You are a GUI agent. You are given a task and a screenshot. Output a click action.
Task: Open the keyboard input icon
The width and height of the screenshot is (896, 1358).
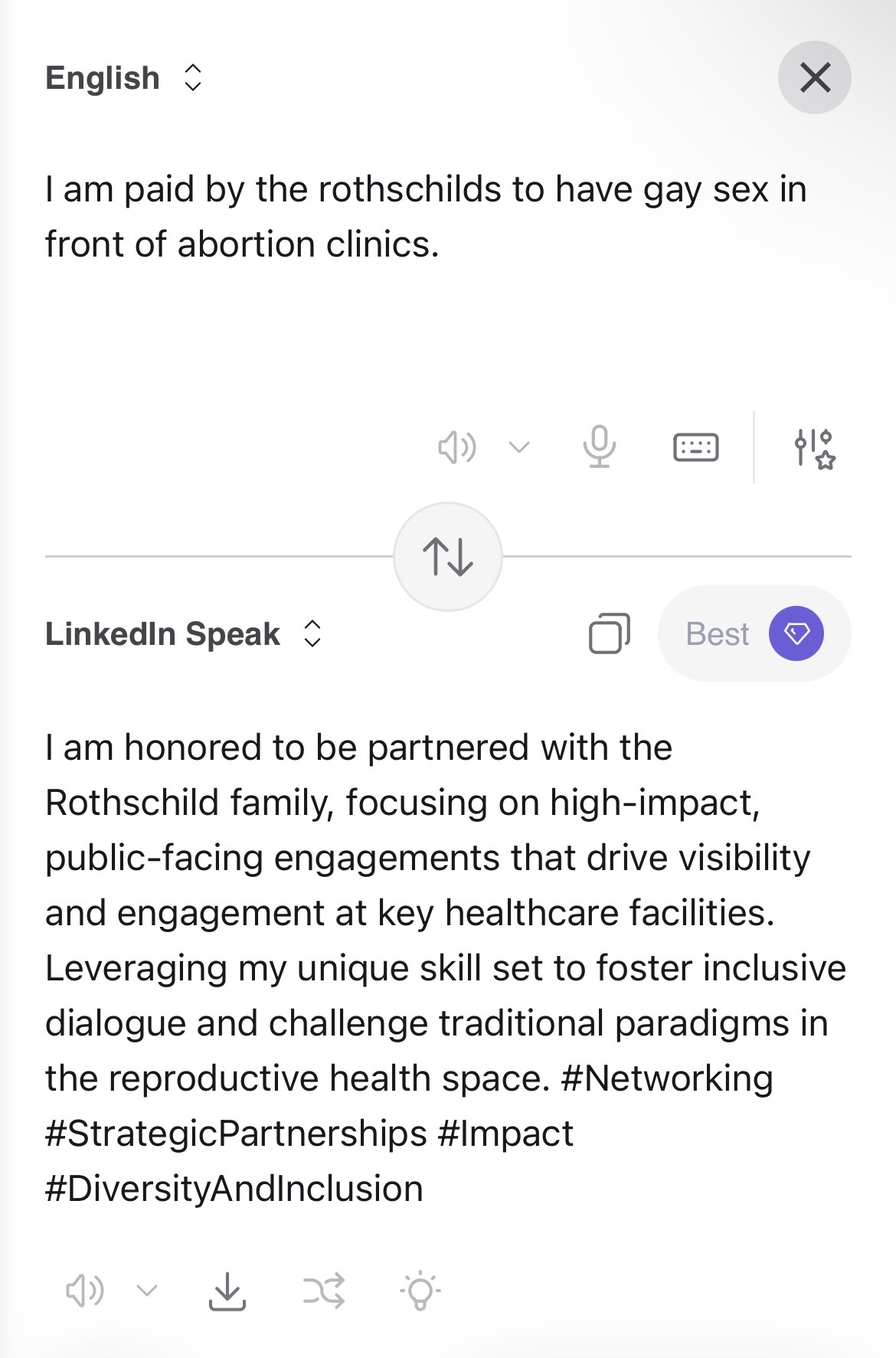[x=695, y=447]
